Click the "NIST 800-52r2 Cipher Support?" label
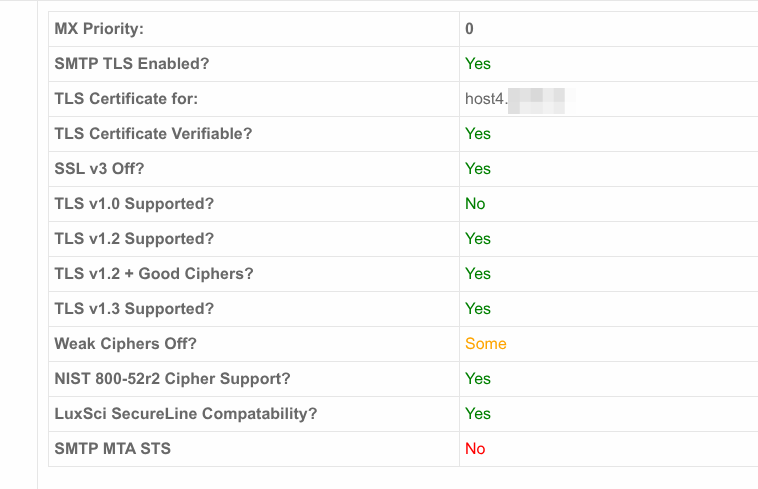 coord(172,379)
